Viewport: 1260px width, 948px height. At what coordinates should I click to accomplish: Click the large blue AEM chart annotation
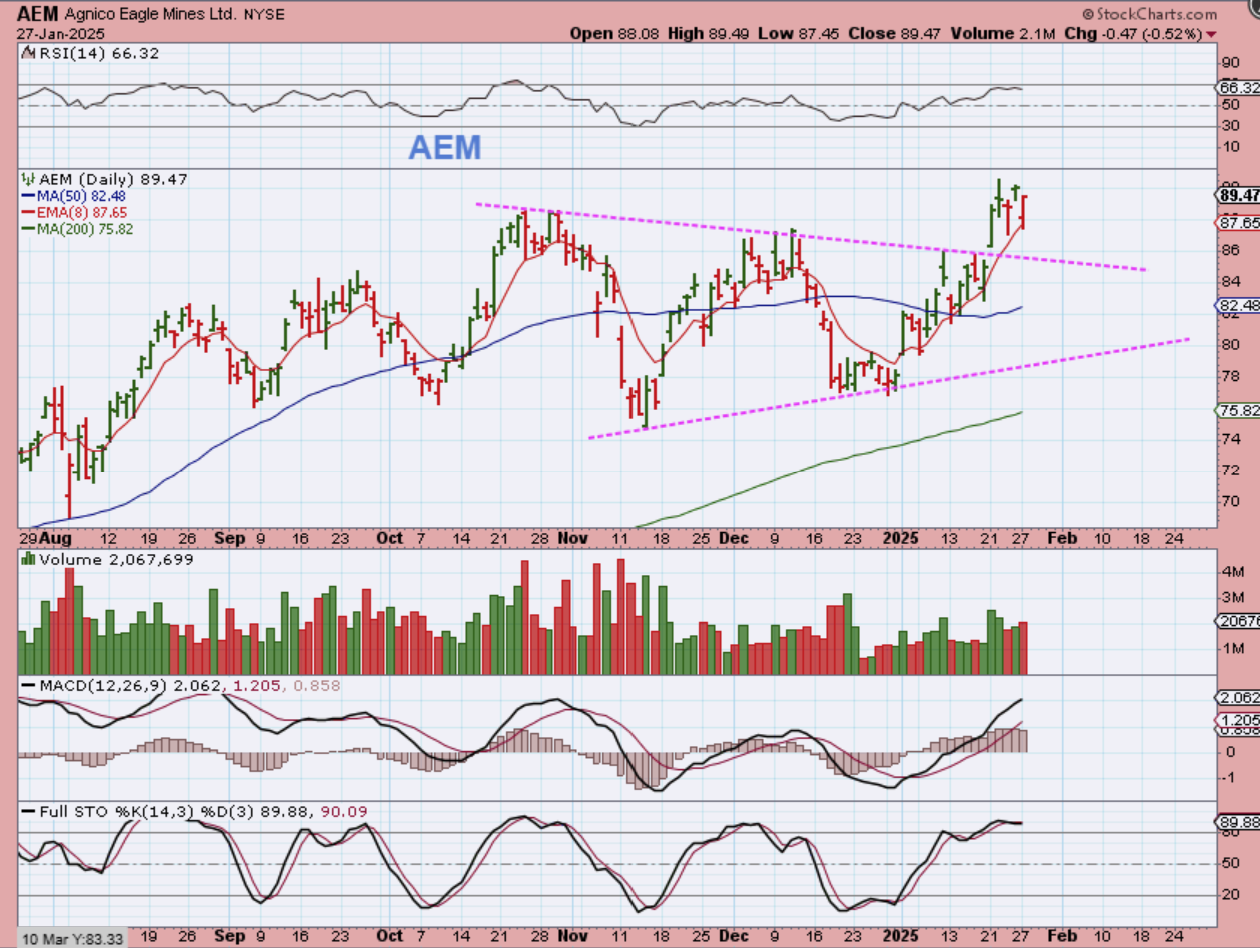coord(445,148)
